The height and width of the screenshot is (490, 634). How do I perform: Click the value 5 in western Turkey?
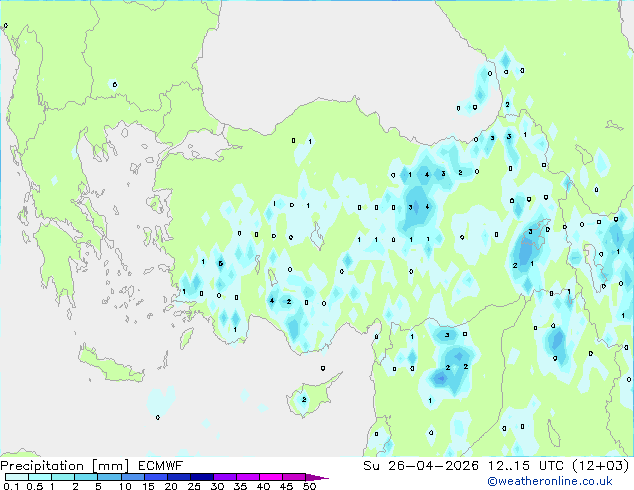[x=220, y=264]
